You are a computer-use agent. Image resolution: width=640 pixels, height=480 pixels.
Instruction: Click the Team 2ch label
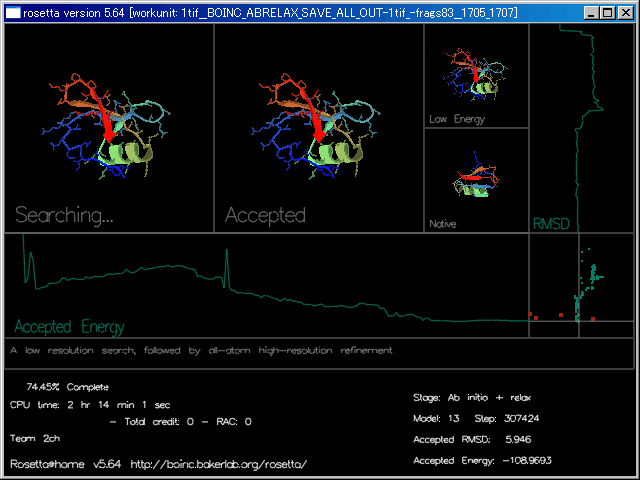tap(35, 438)
